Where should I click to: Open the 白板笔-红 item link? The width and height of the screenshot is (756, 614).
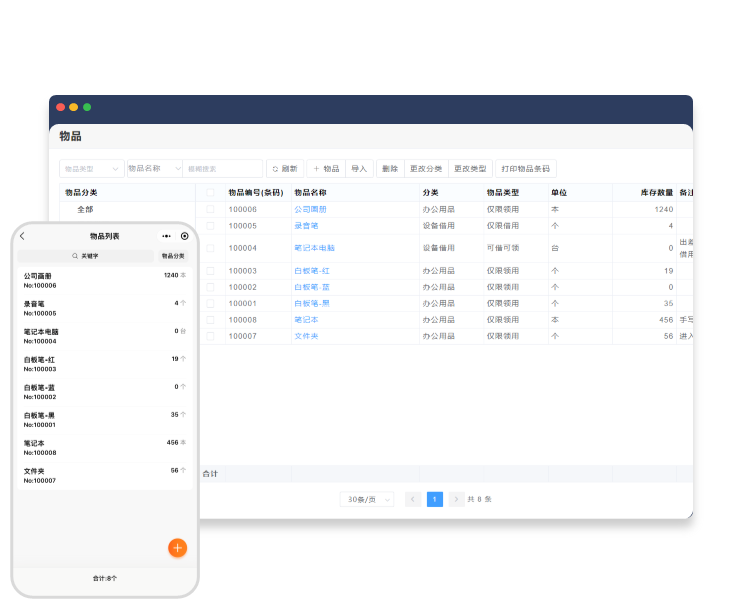click(312, 271)
